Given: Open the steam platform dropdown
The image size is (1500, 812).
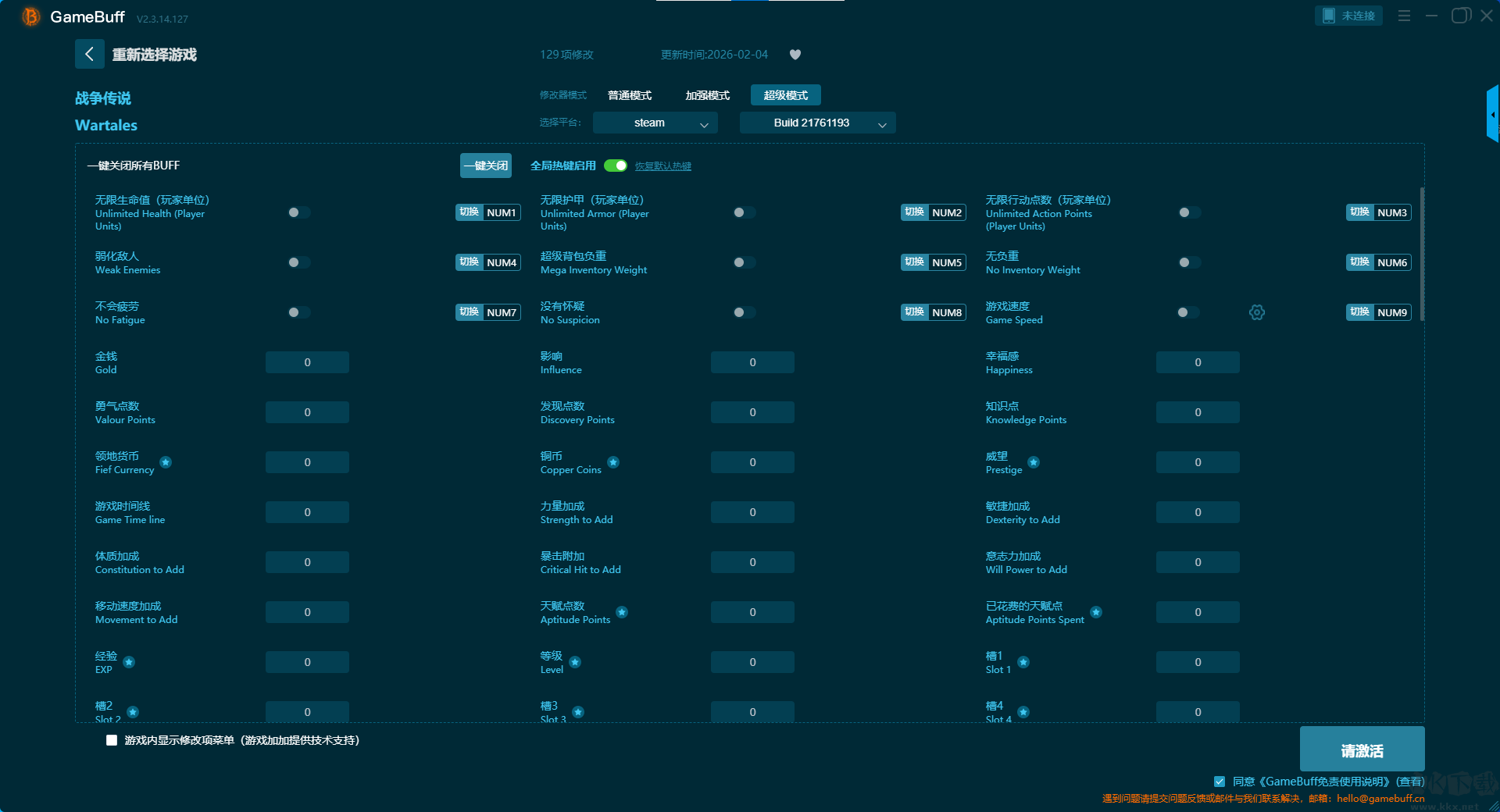Looking at the screenshot, I should [x=655, y=123].
